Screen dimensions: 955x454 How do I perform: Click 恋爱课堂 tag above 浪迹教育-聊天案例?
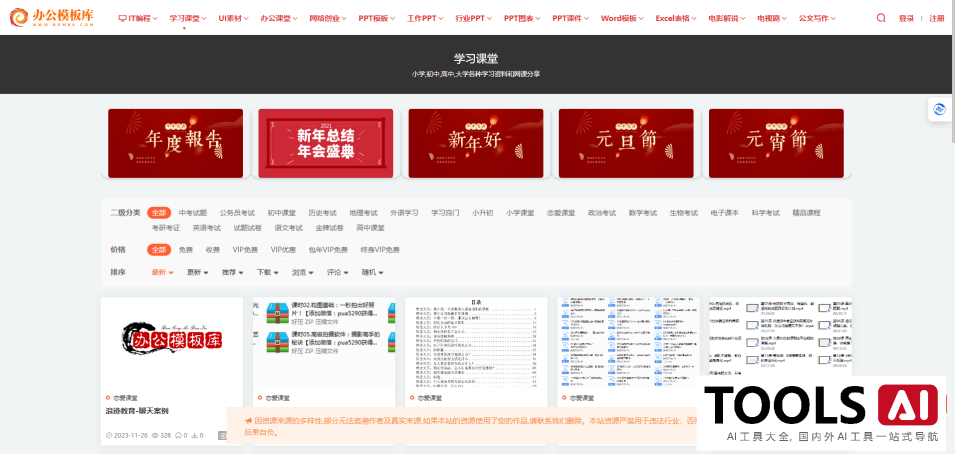coord(124,398)
